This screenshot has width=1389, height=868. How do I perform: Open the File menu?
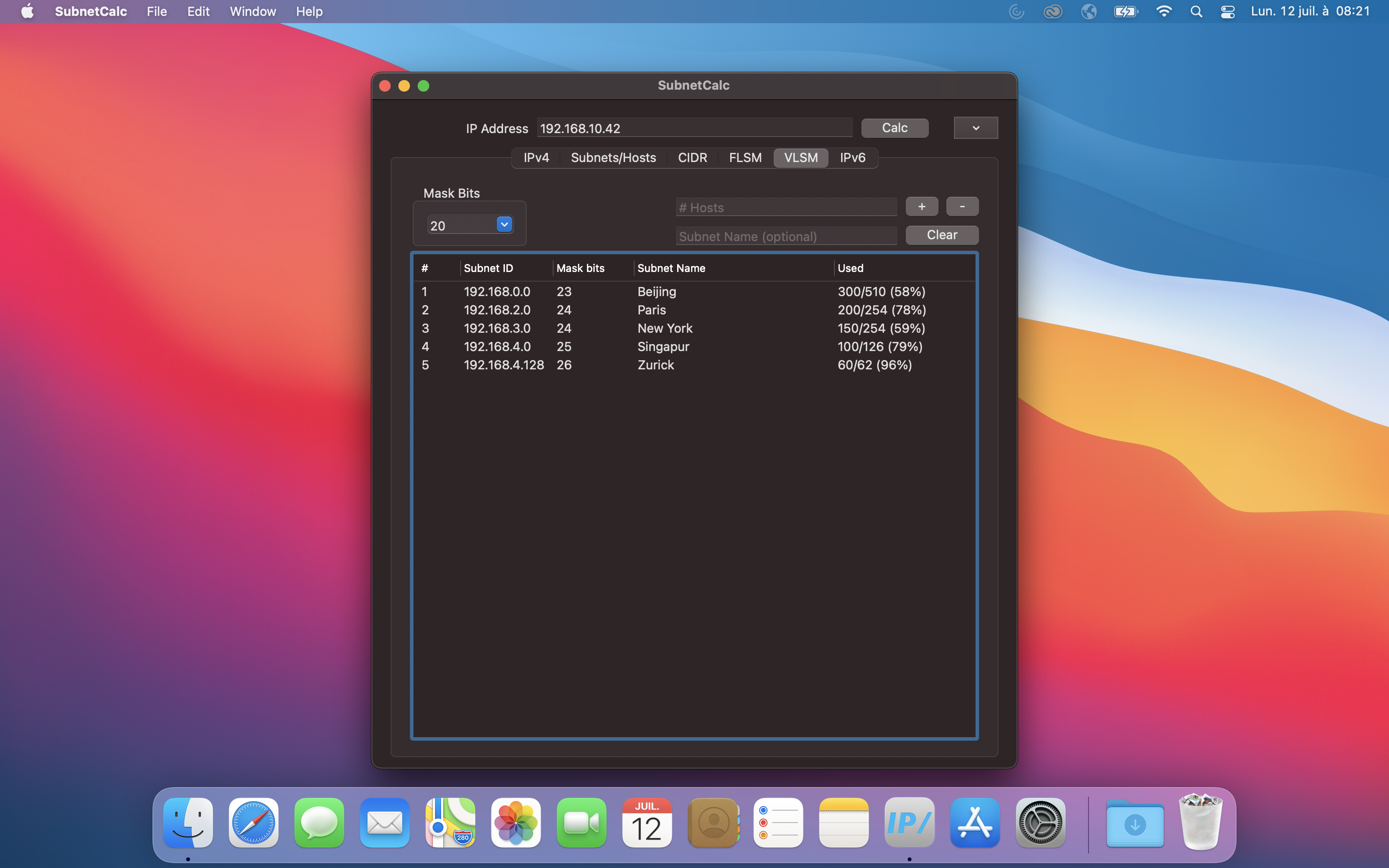pos(156,11)
